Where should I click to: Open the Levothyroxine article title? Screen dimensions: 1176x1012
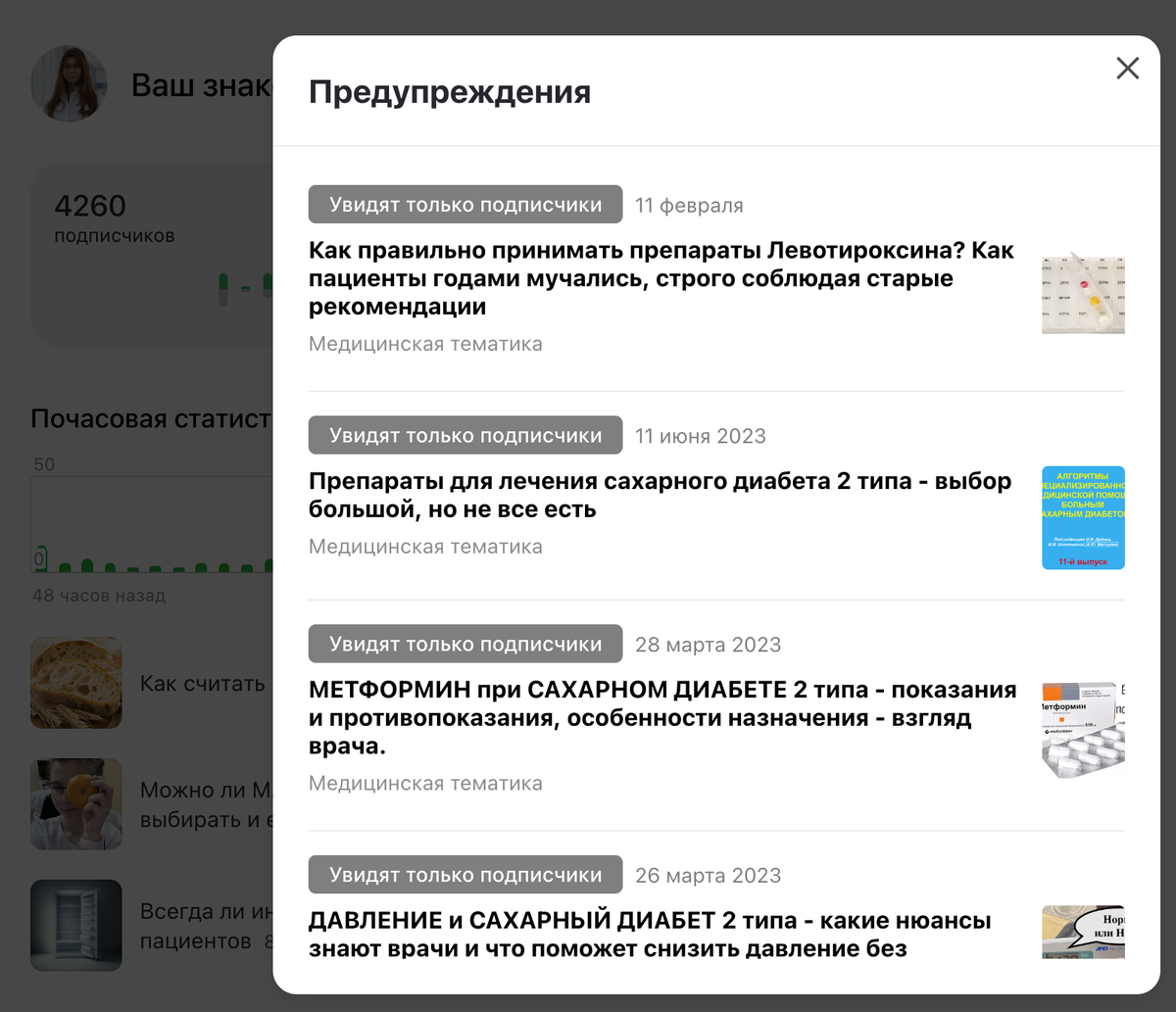[661, 278]
